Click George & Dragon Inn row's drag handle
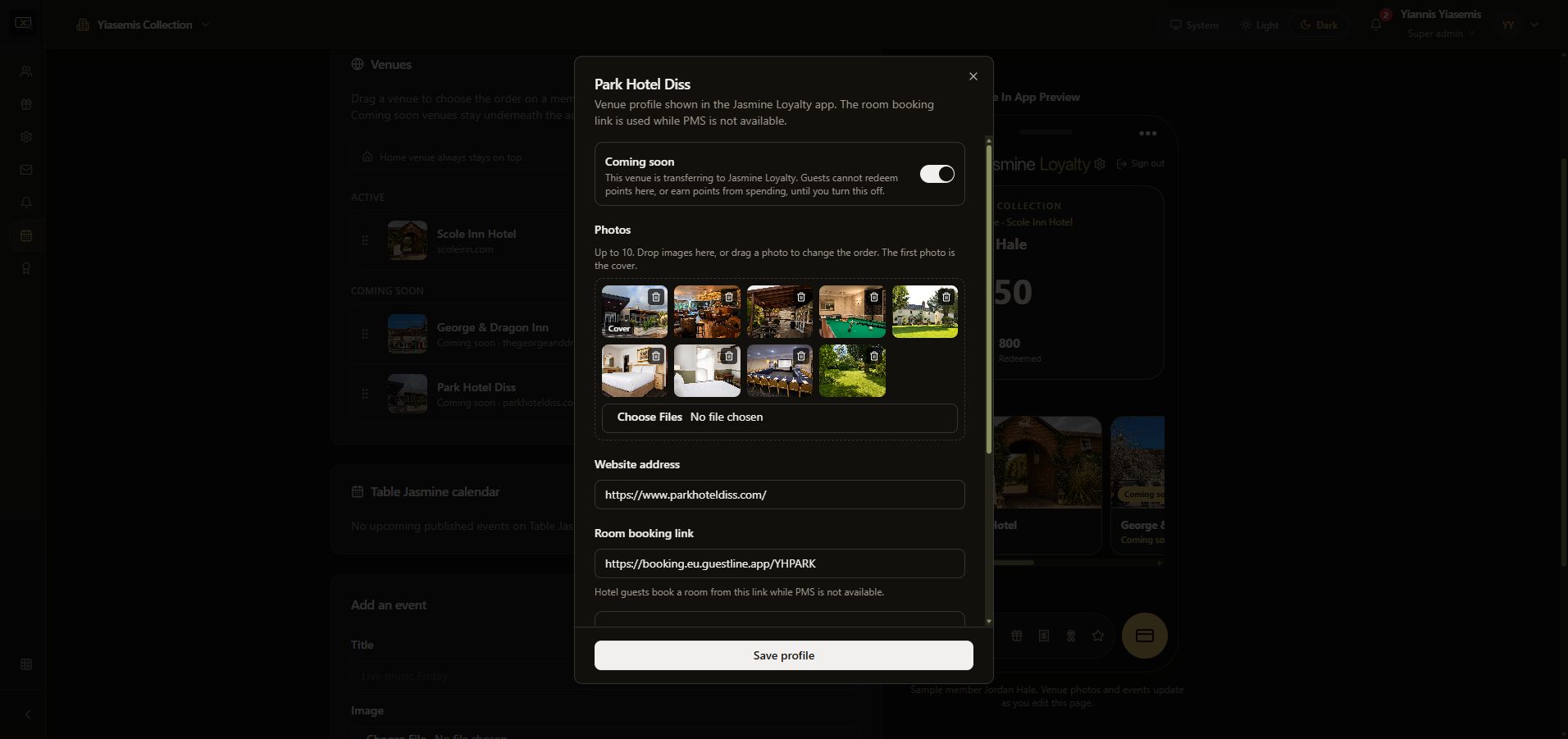This screenshot has width=1568, height=739. 365,334
